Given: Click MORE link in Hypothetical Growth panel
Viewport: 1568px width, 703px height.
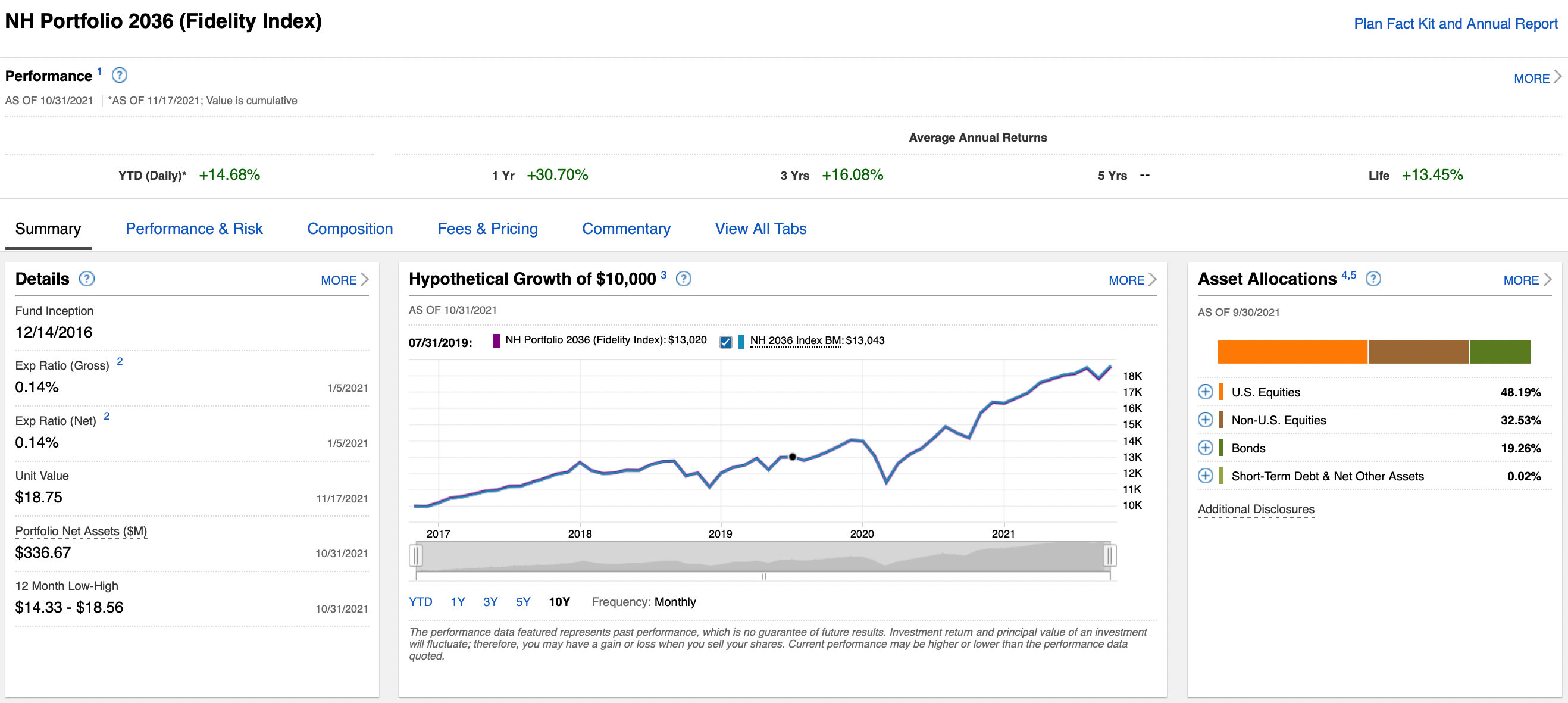Looking at the screenshot, I should [1126, 280].
